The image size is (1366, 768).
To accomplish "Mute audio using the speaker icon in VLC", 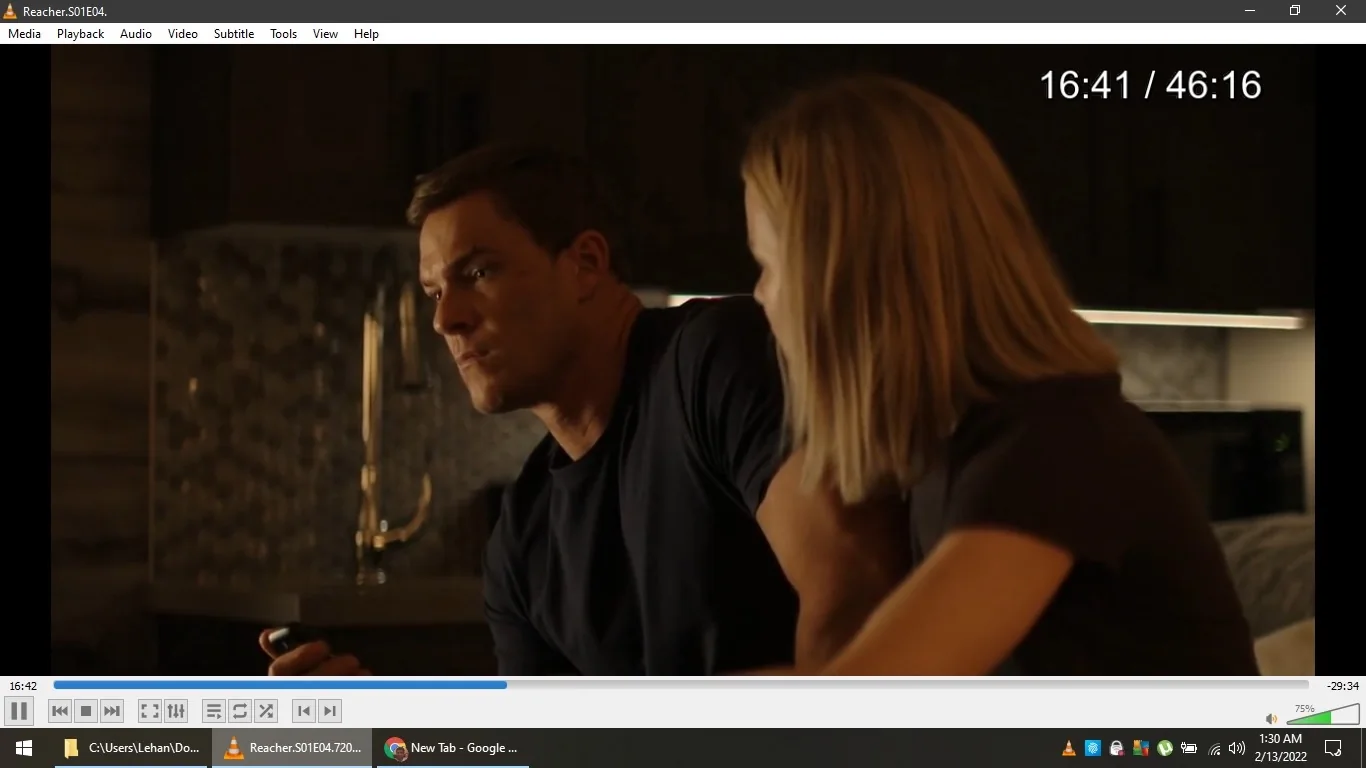I will point(1271,718).
